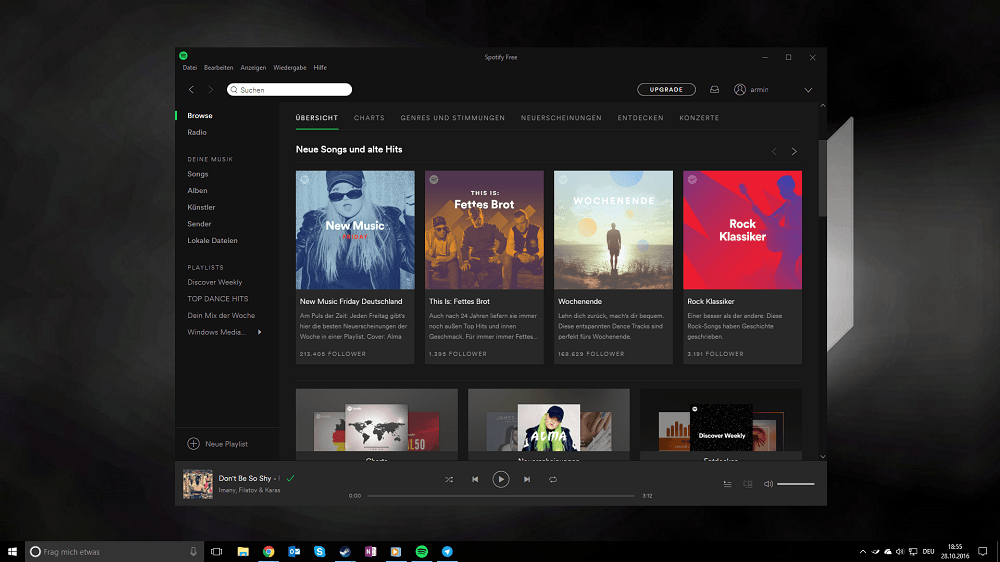
Task: Open Künstler under Deine Musik
Action: [202, 207]
